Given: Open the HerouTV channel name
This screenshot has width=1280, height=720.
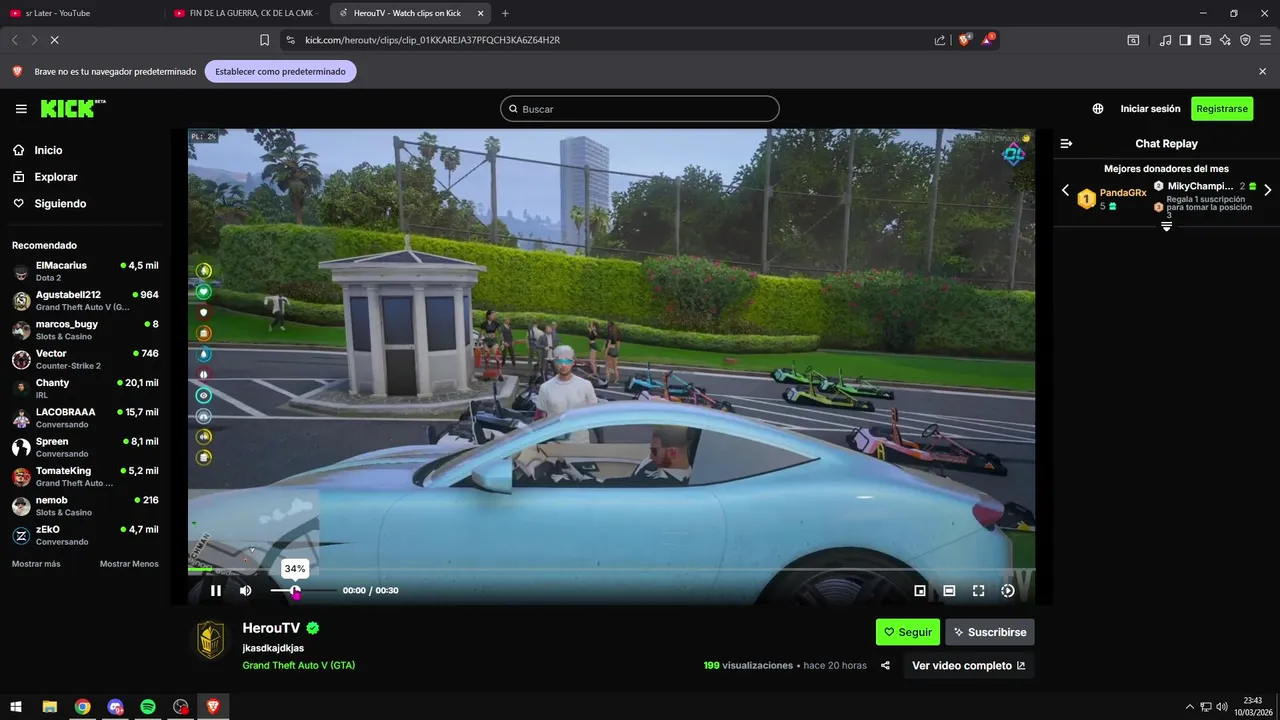Looking at the screenshot, I should click(271, 628).
